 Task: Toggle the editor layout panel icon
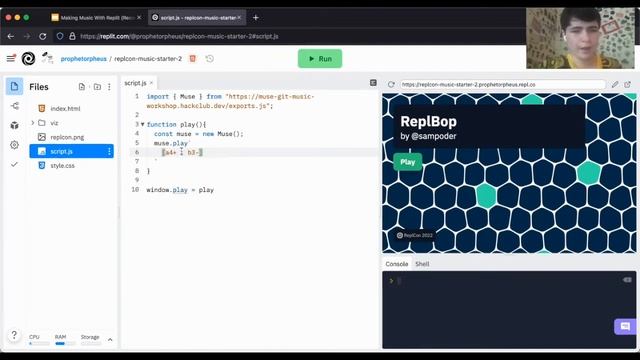pyautogui.click(x=373, y=83)
